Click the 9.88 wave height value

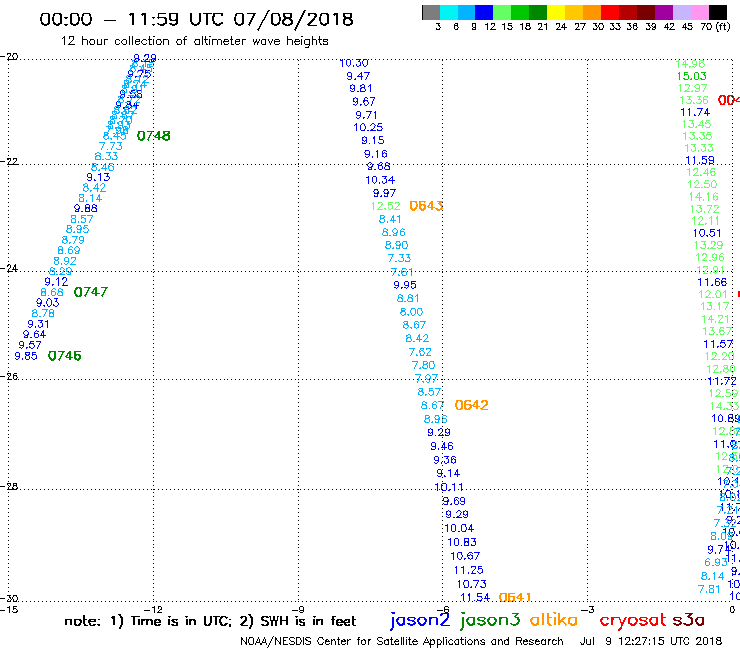tap(85, 208)
